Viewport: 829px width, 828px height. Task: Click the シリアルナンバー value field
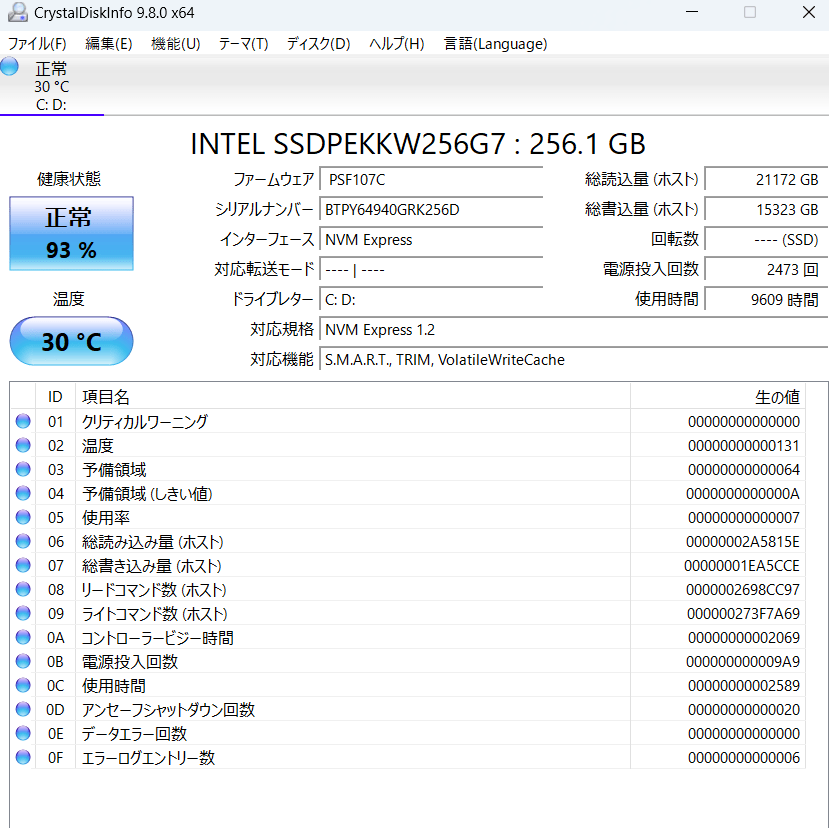[431, 210]
